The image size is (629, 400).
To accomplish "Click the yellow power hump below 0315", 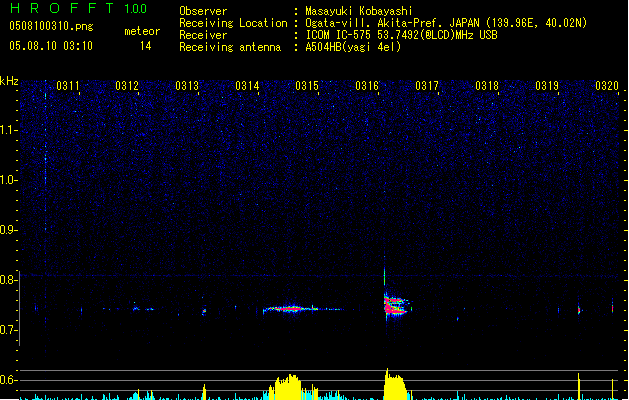I will (x=286, y=386).
